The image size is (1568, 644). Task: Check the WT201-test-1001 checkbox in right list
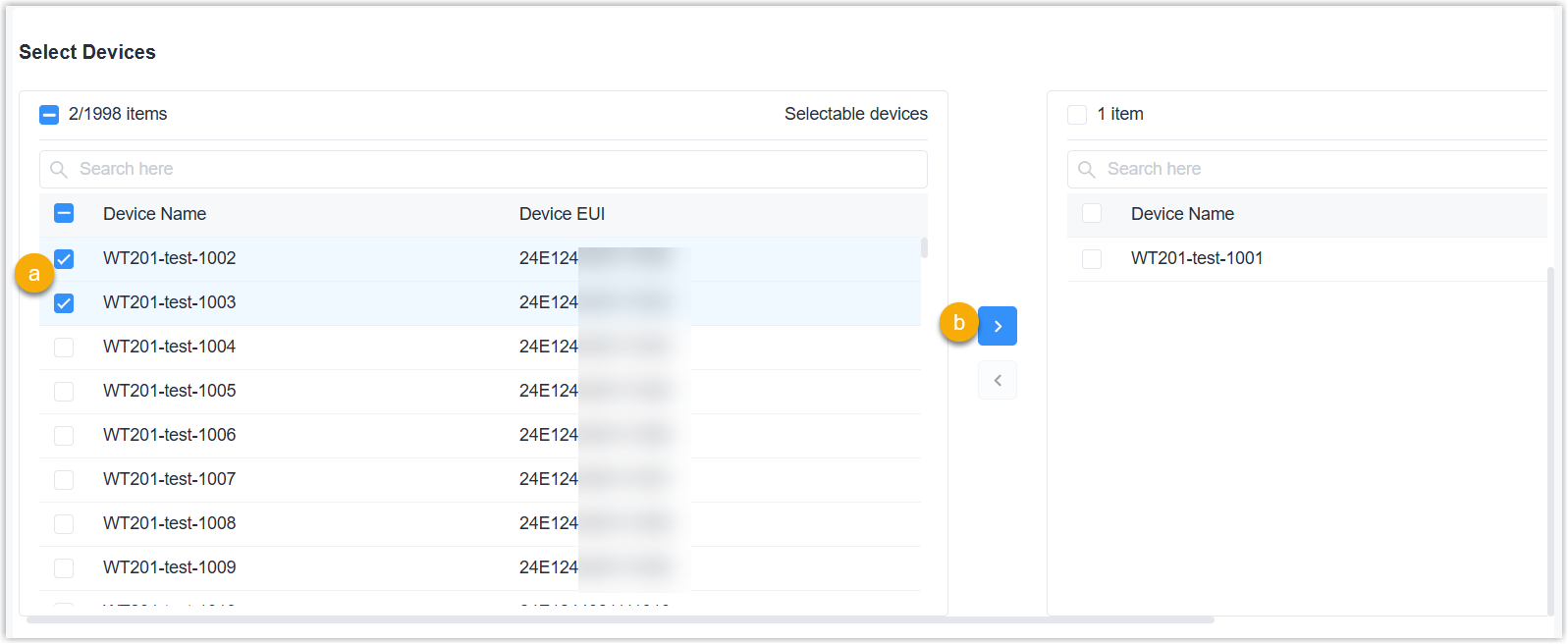pyautogui.click(x=1091, y=259)
